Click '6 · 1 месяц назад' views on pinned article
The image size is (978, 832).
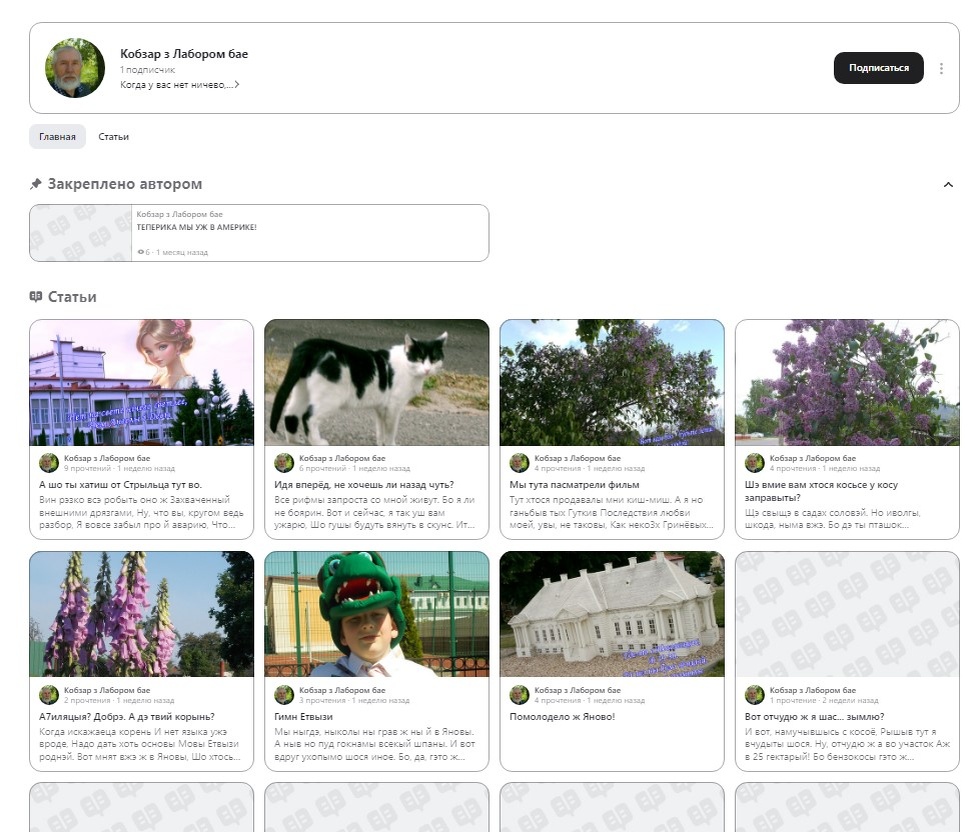(x=173, y=252)
